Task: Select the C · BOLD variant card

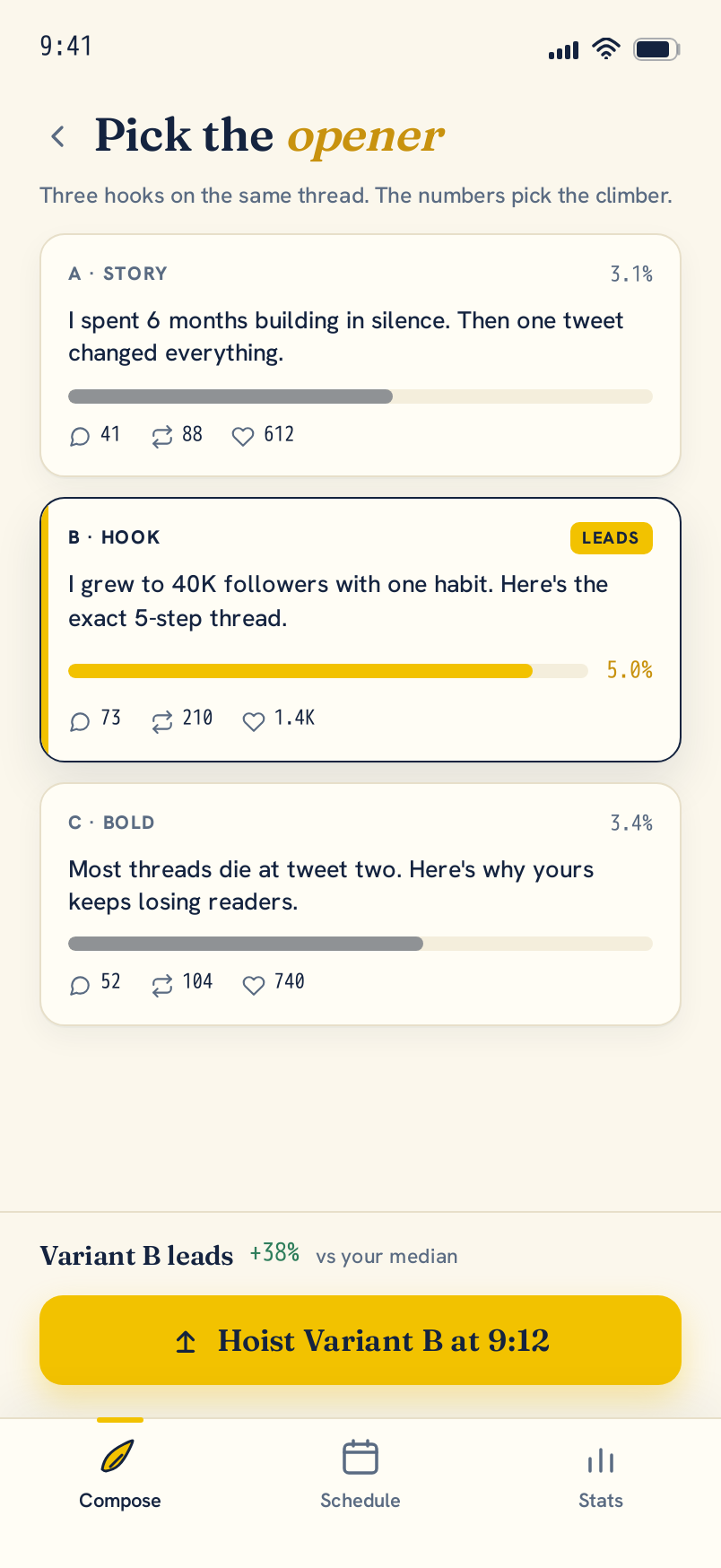Action: (360, 904)
